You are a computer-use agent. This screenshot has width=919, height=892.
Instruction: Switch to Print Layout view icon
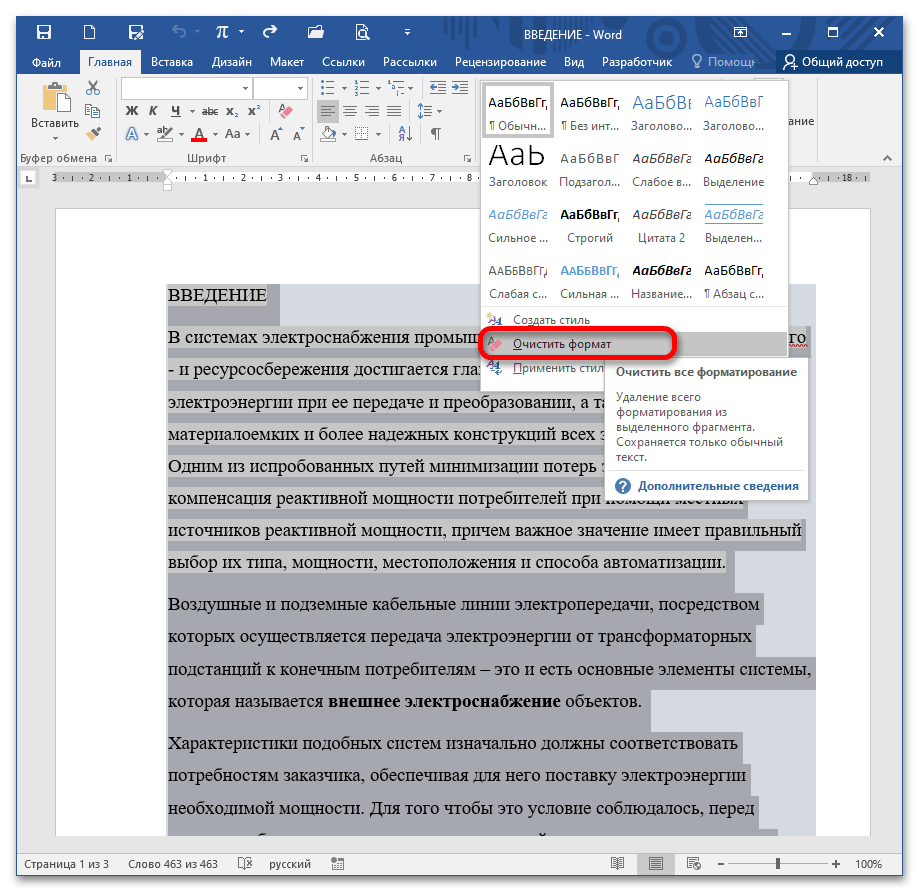point(656,863)
